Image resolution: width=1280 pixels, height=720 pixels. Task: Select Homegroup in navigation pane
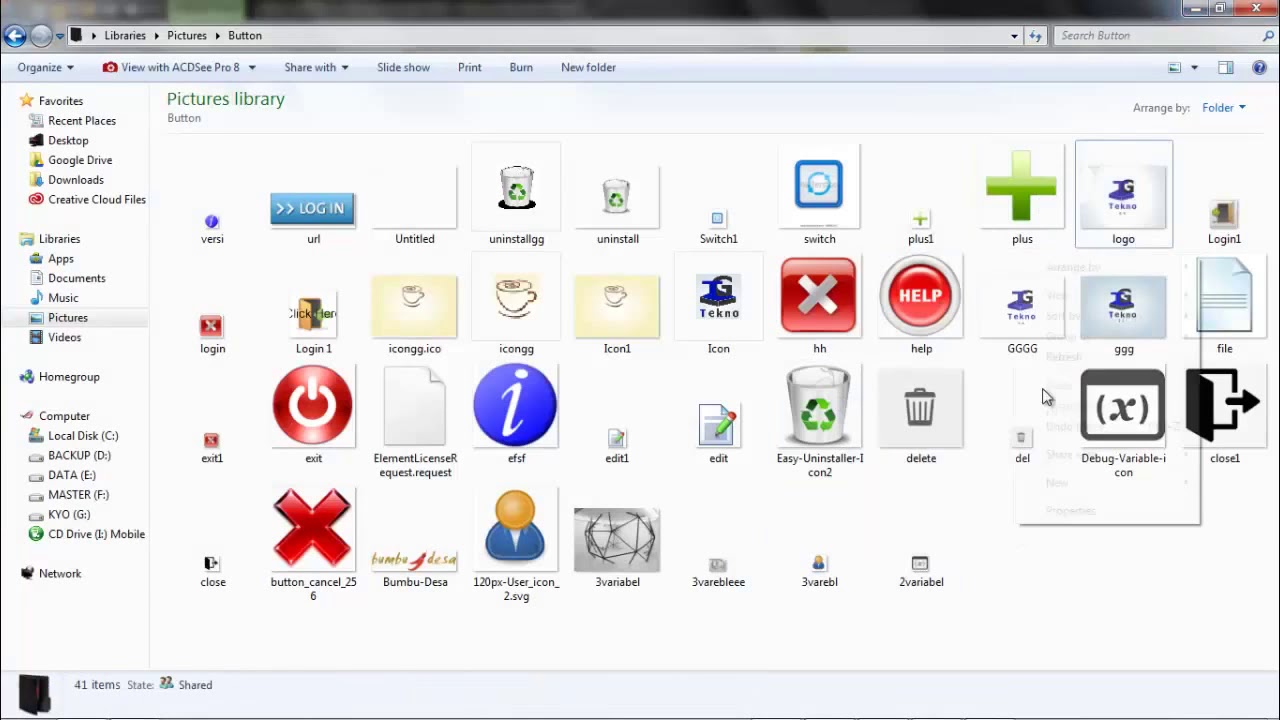click(69, 377)
